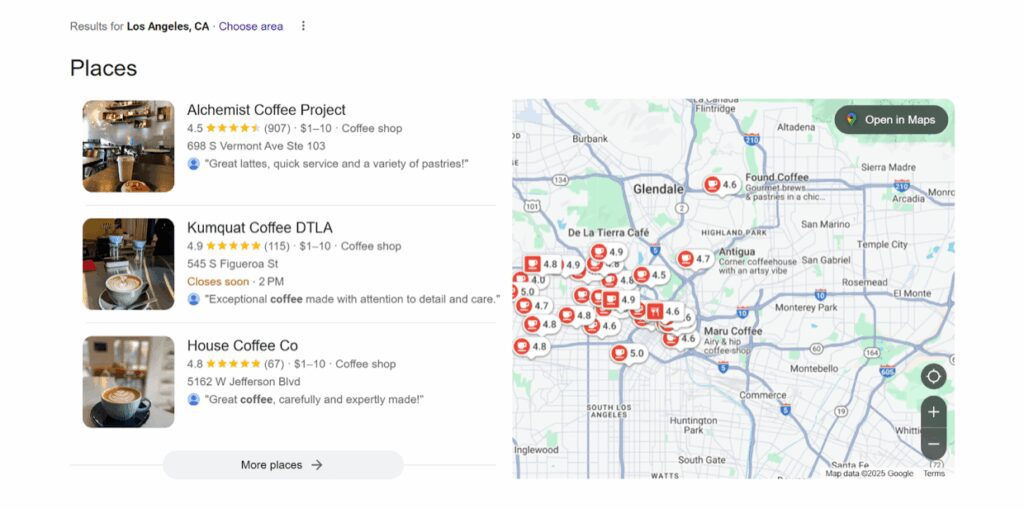This screenshot has height=509, width=1024.
Task: Click the "Found Coffee" label on the map
Action: (777, 177)
